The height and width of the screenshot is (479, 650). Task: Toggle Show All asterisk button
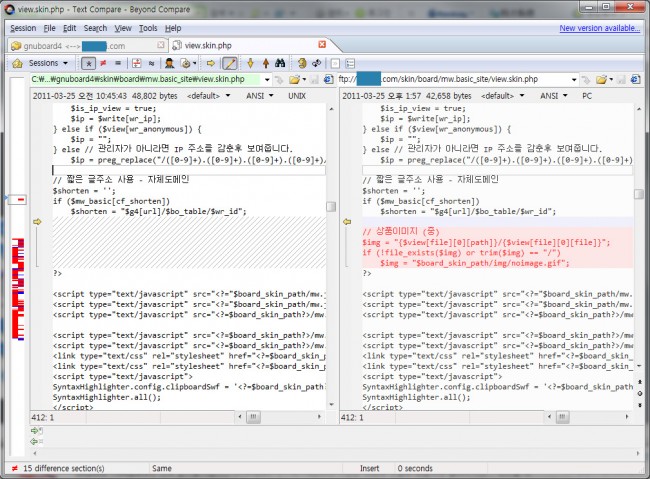87,63
